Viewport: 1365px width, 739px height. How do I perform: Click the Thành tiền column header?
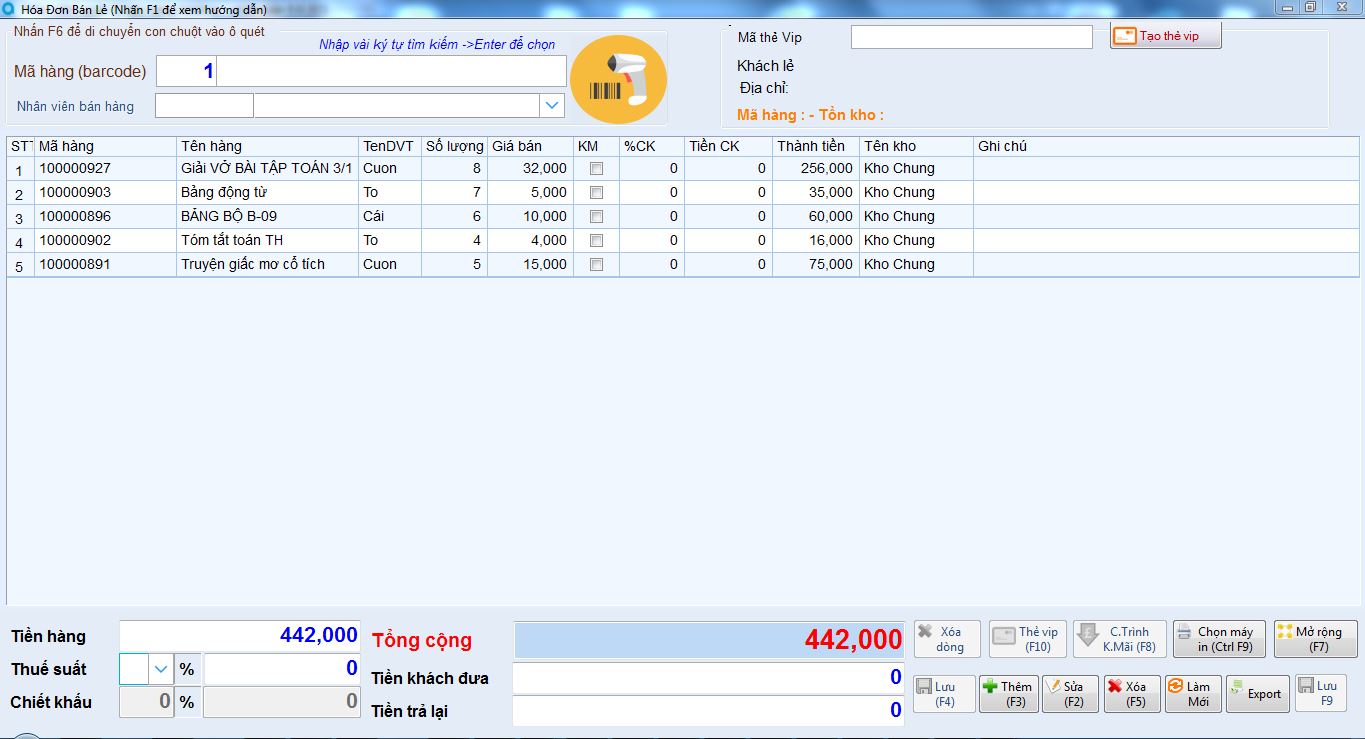(816, 146)
